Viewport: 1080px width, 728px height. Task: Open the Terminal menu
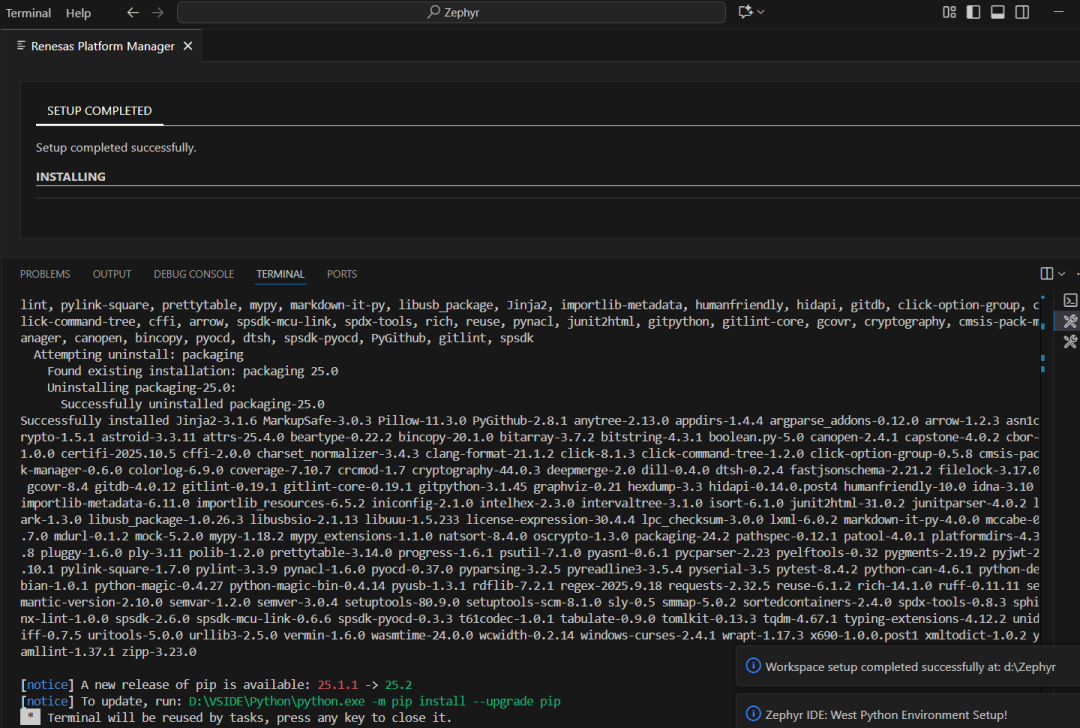(x=28, y=13)
